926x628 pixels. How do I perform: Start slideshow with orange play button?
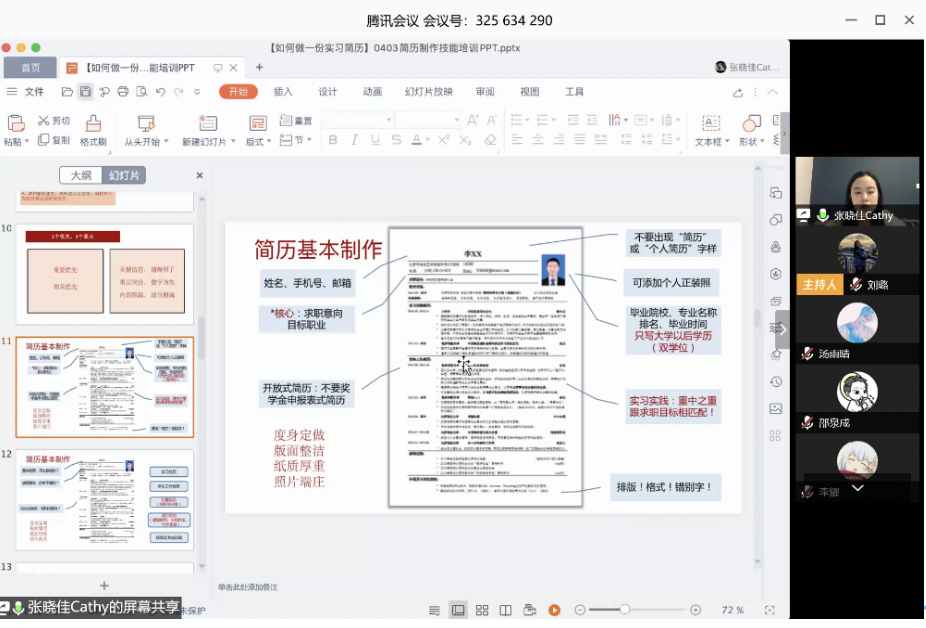click(x=554, y=610)
